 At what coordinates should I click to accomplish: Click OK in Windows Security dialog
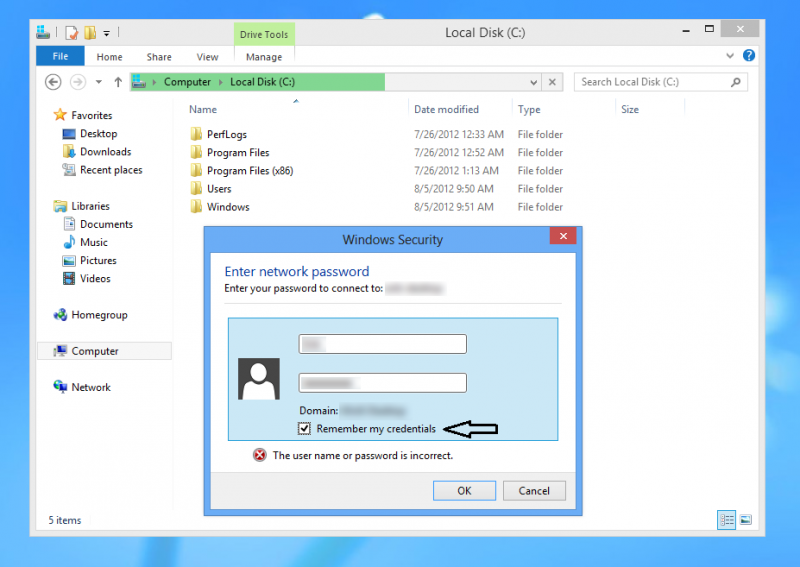464,490
